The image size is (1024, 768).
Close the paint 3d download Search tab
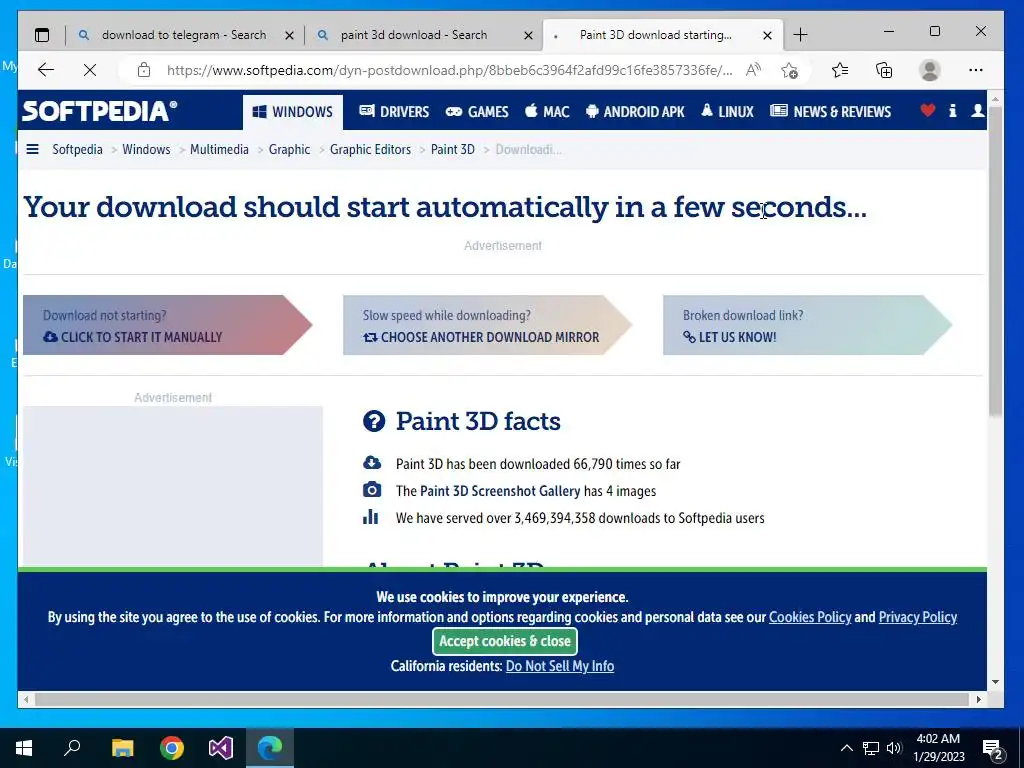coord(528,35)
